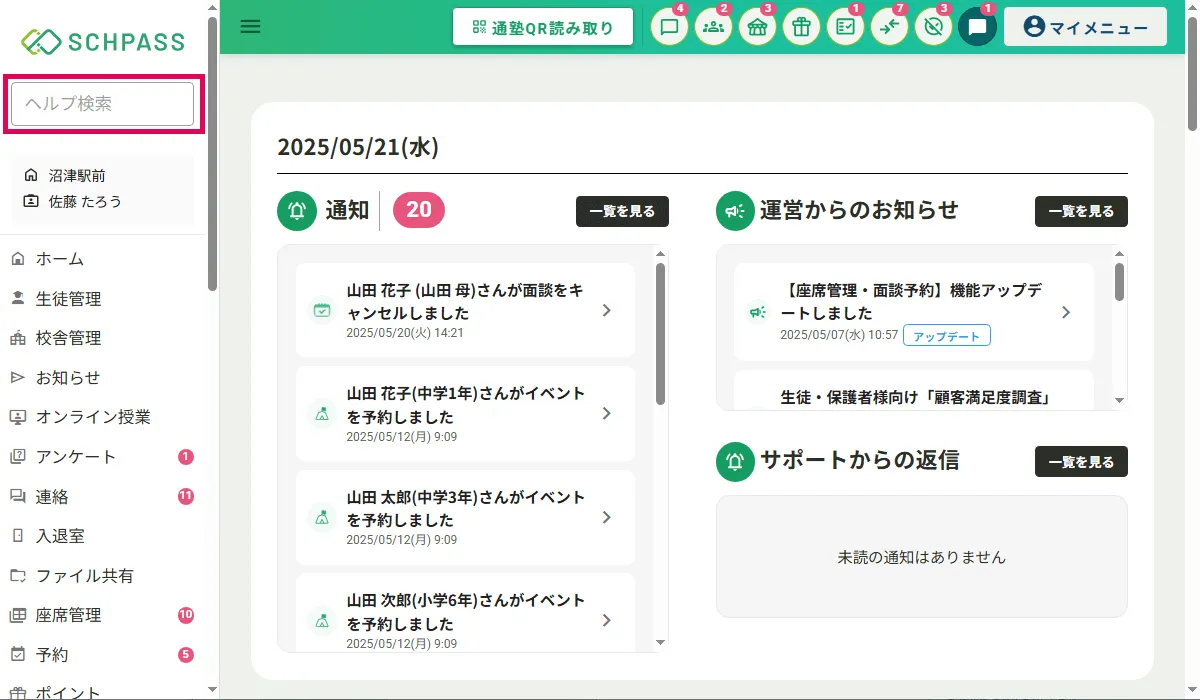This screenshot has width=1200, height=700.
Task: Click the bell icon beside サポートからの返信
Action: pos(736,461)
